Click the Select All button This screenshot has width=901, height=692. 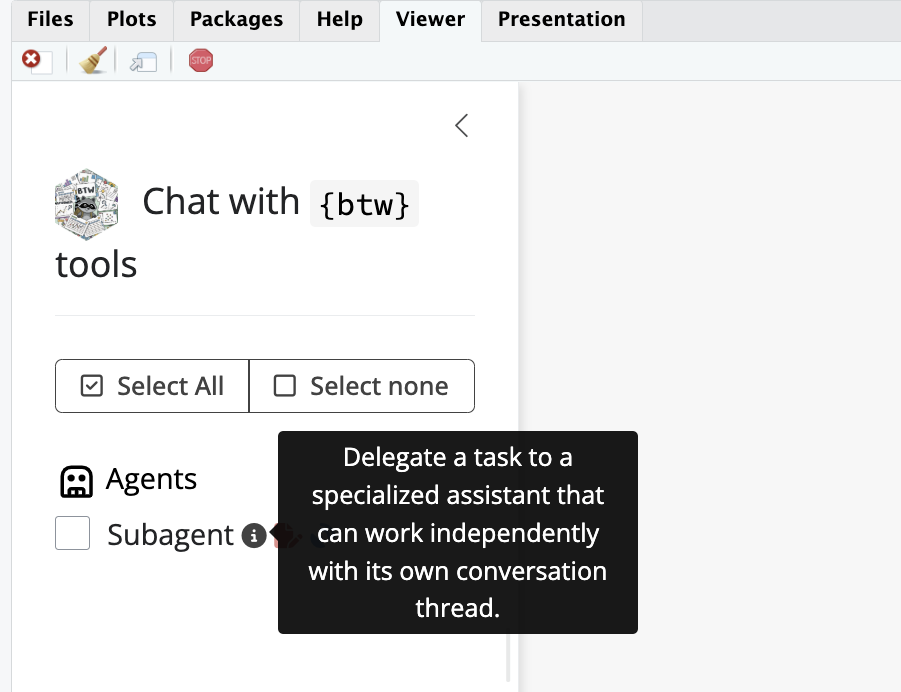coord(152,386)
